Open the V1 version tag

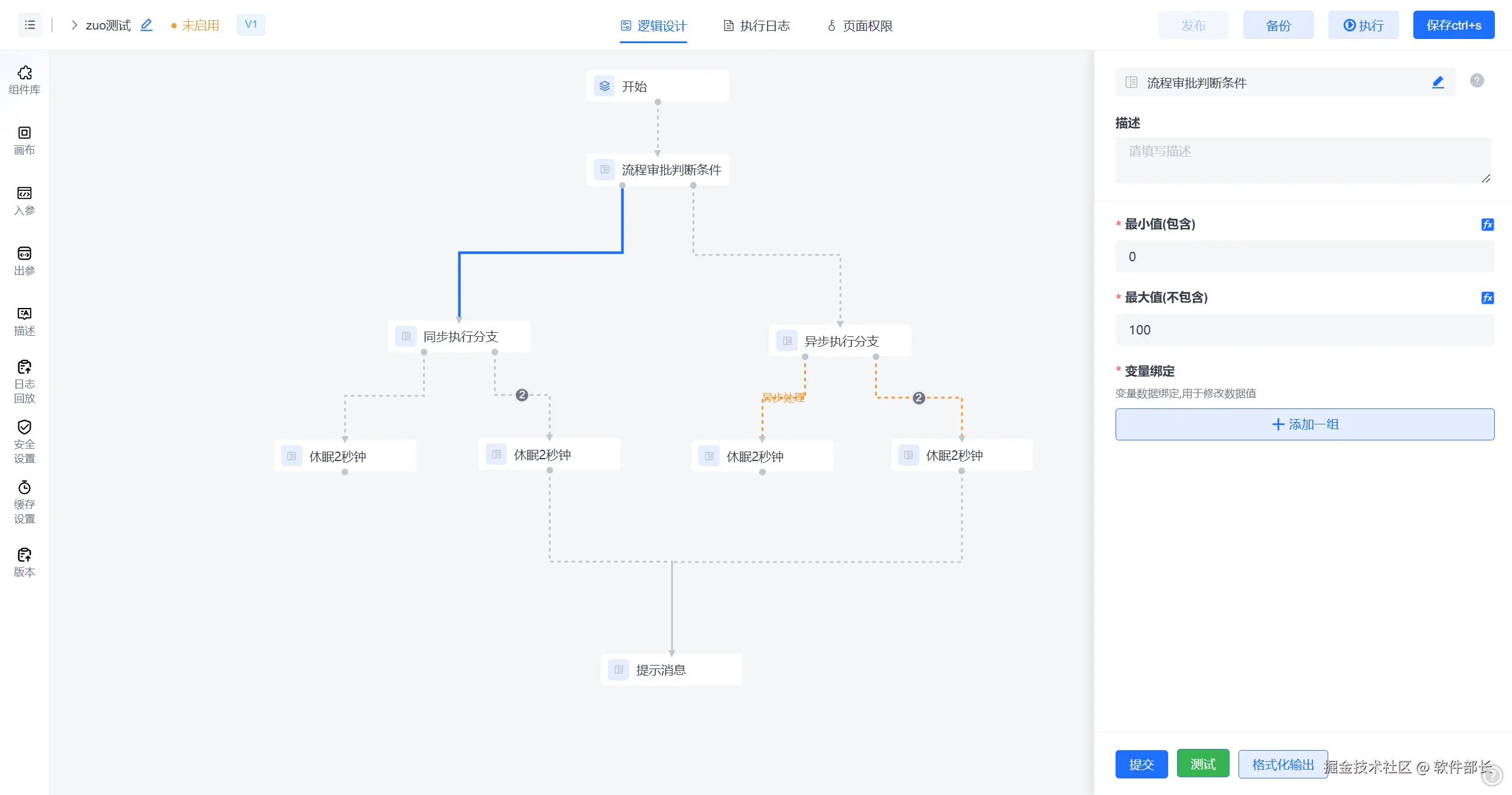click(x=251, y=25)
